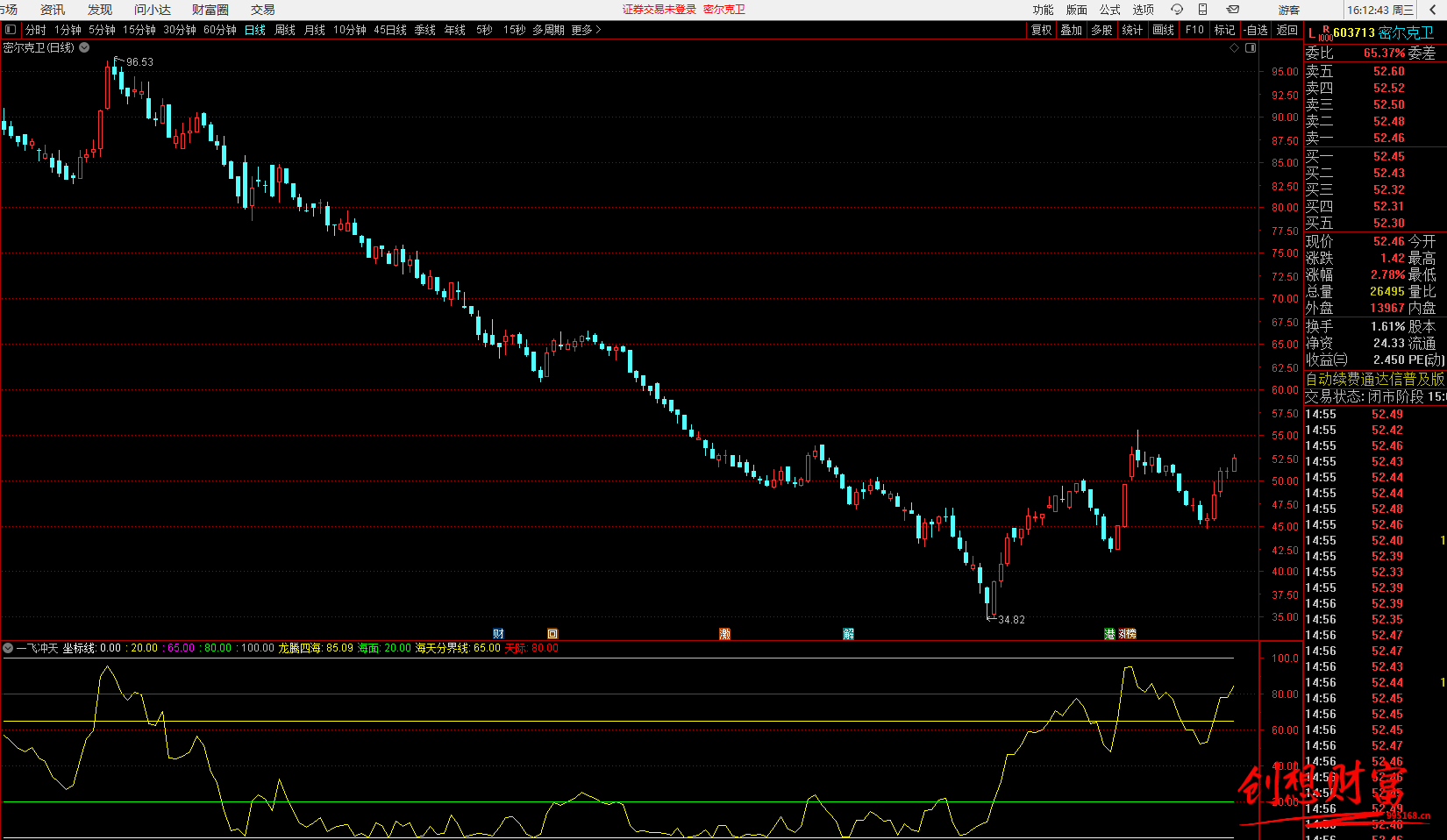Open the 交易 menu
The height and width of the screenshot is (840, 1447).
click(263, 10)
